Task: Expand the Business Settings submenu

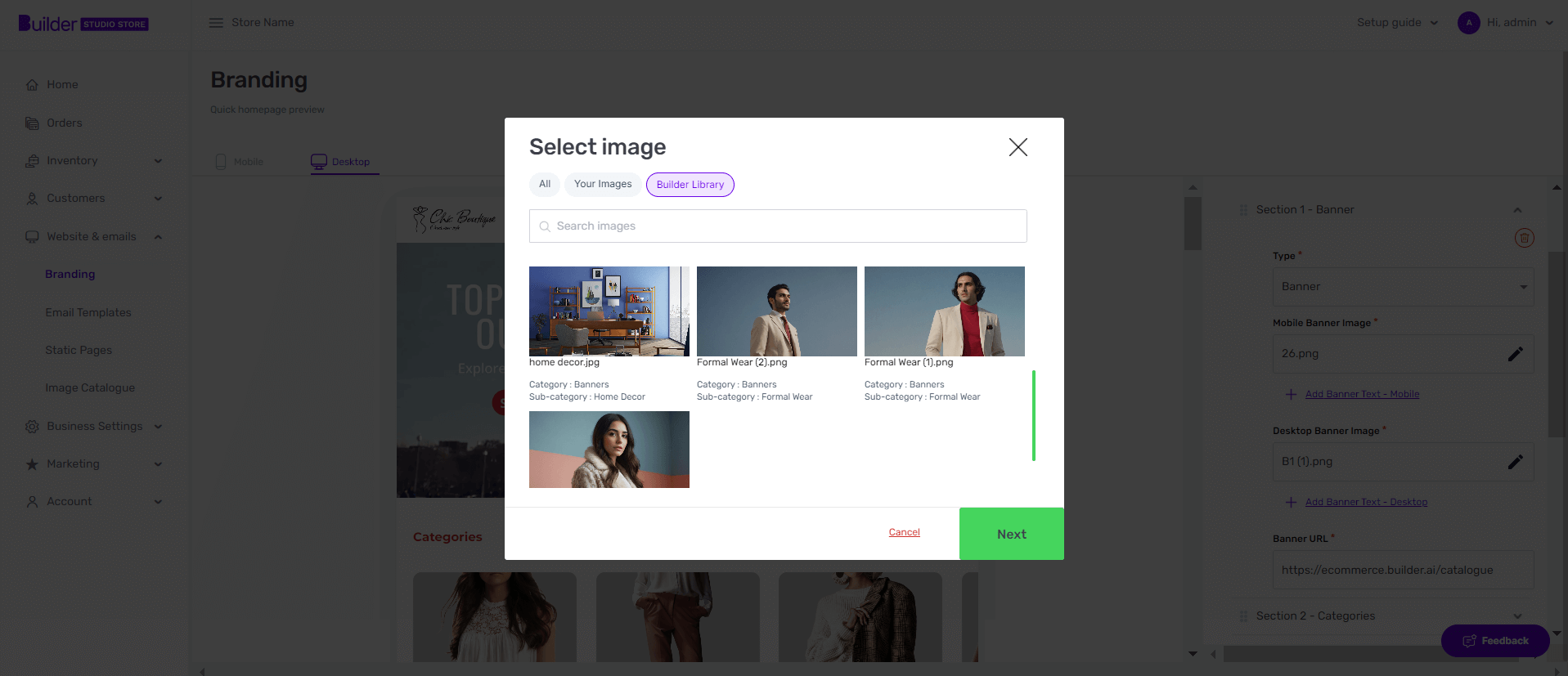Action: (x=158, y=427)
